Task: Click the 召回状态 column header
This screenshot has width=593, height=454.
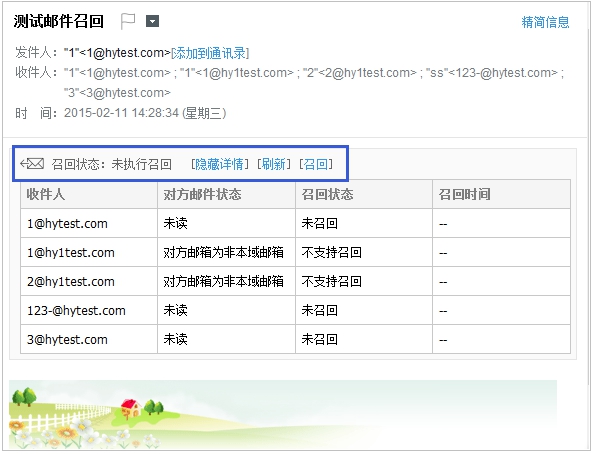Action: (x=364, y=194)
